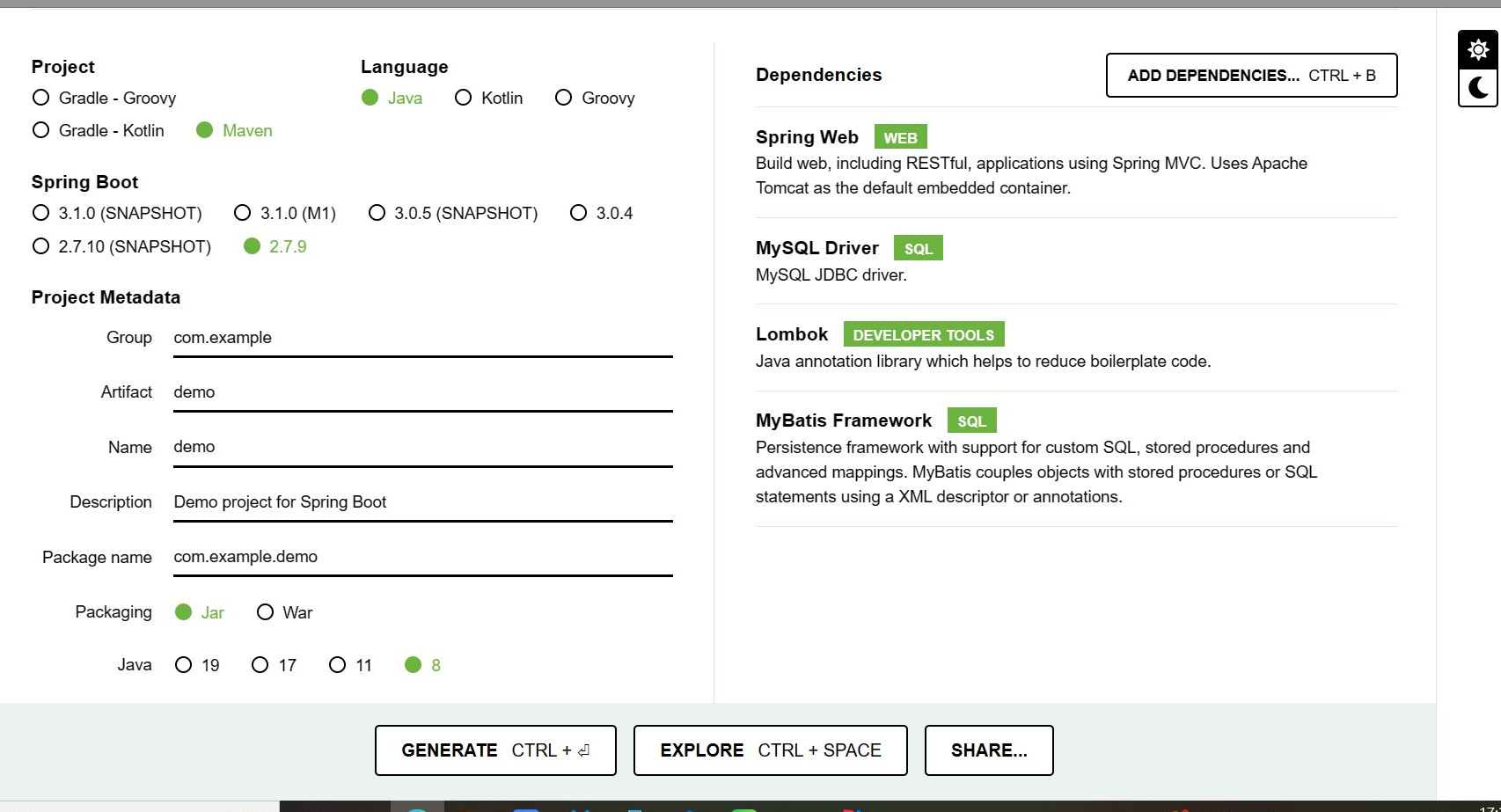This screenshot has height=812, width=1501.
Task: Select Groovy language
Action: pos(595,98)
